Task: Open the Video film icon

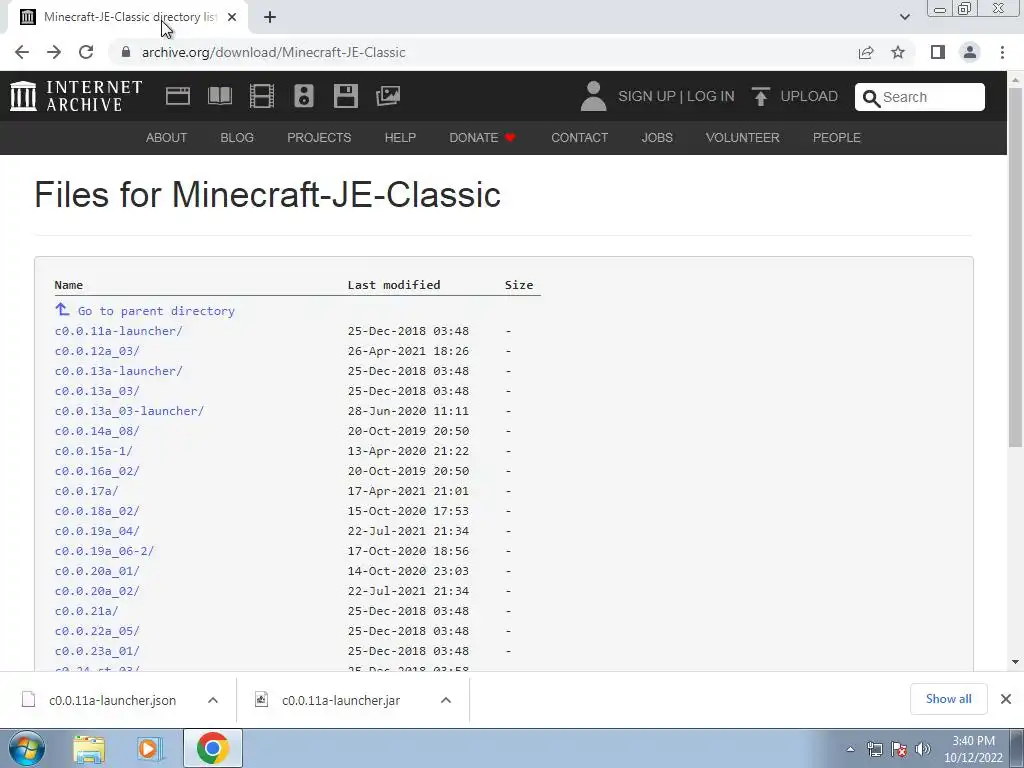Action: [x=262, y=96]
